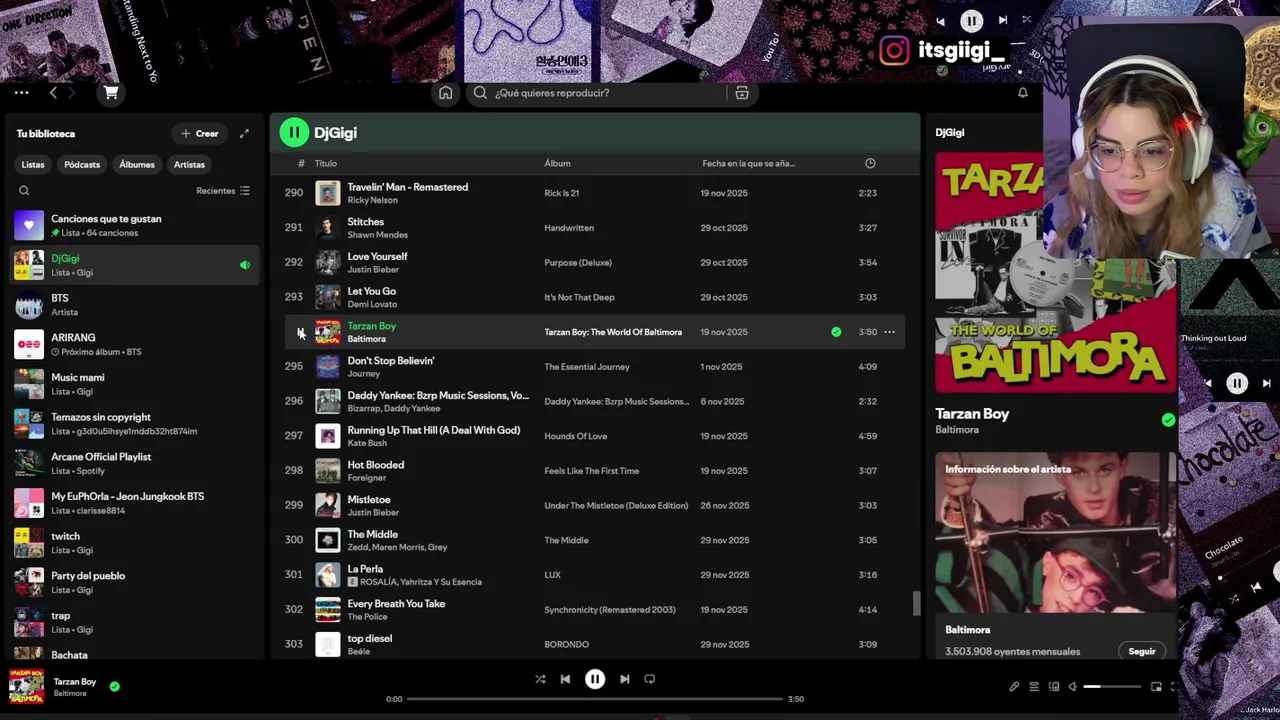Toggle repeat in the player bar
The image size is (1280, 720).
pos(650,679)
